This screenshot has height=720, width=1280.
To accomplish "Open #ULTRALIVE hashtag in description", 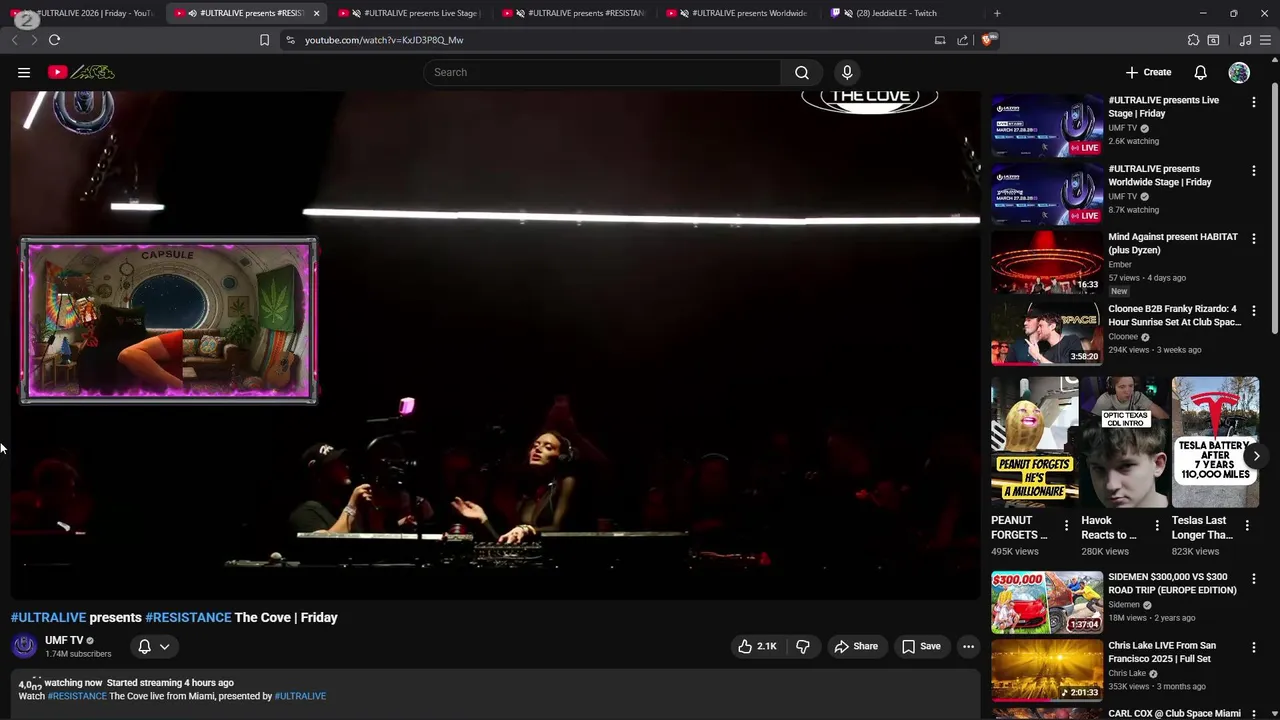I will pyautogui.click(x=300, y=696).
